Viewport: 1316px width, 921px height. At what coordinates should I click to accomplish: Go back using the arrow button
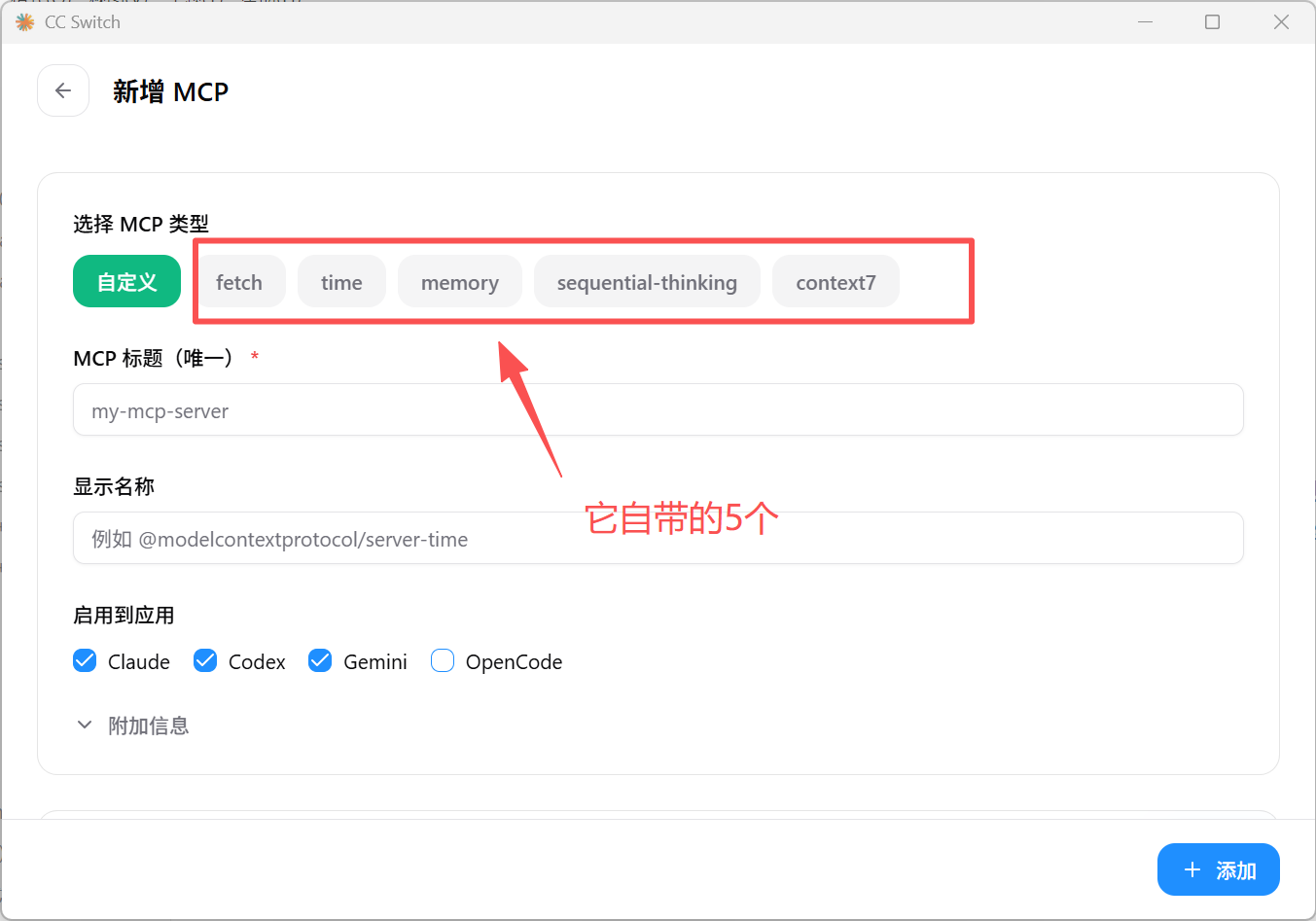tap(63, 90)
